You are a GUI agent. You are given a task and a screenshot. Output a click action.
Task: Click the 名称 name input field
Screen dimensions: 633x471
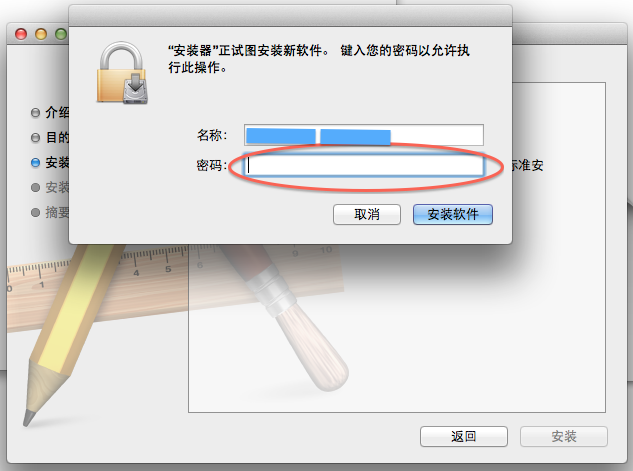[363, 135]
